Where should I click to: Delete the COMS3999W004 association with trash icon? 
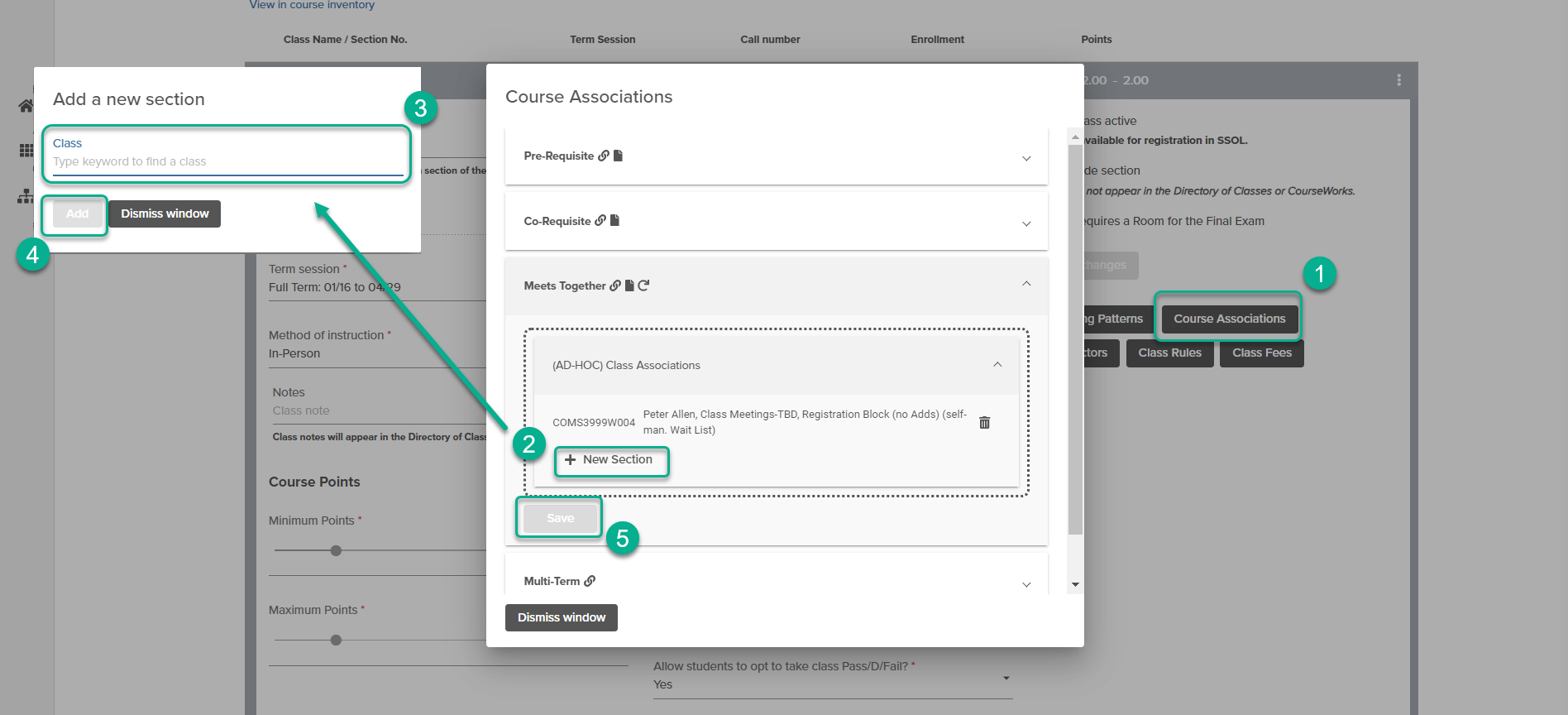(x=984, y=422)
